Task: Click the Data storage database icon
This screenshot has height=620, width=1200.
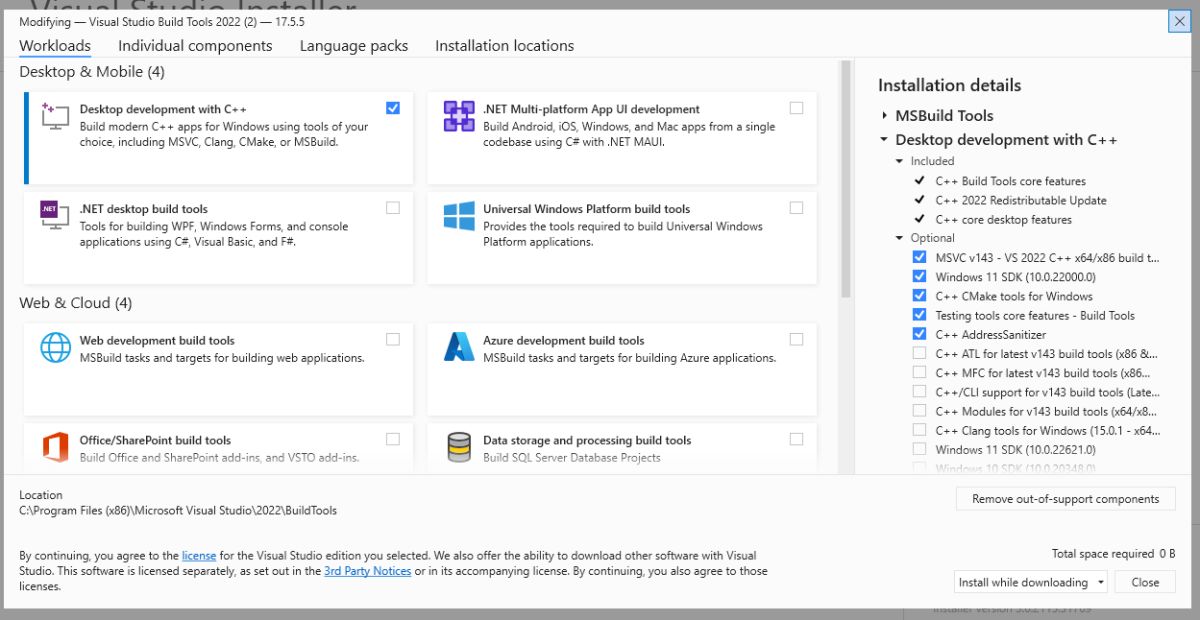Action: (x=459, y=447)
